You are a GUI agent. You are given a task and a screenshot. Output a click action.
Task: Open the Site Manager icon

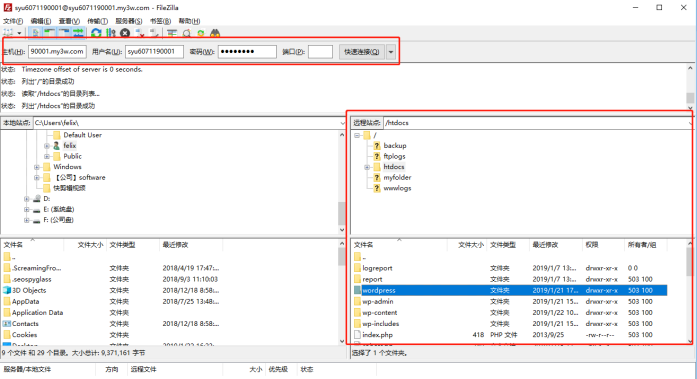tap(8, 33)
